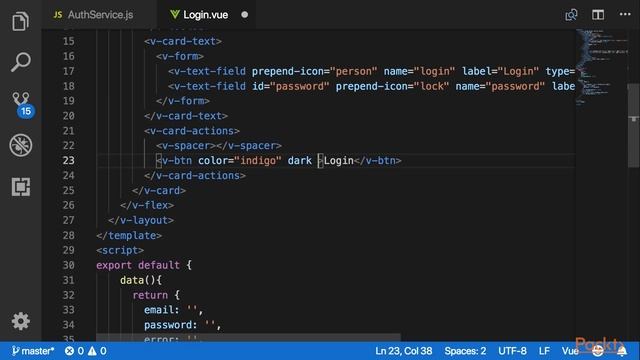Change end of line sequence LF
Viewport: 640px width, 360px height.
(544, 351)
